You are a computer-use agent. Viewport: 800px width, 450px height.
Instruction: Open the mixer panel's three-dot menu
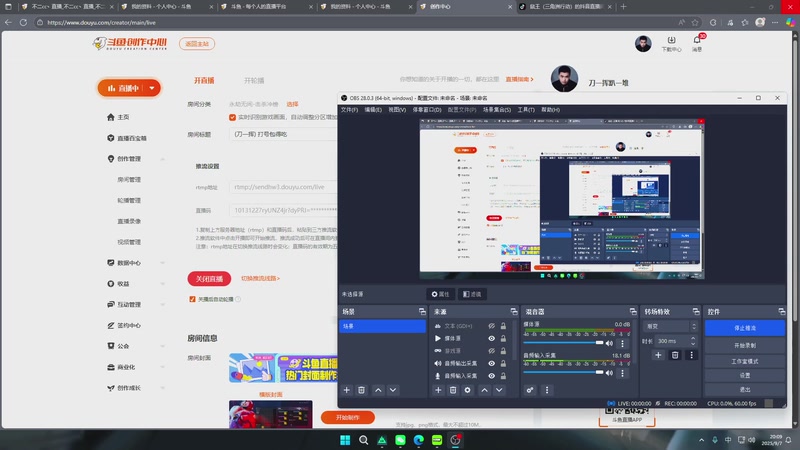pyautogui.click(x=547, y=390)
